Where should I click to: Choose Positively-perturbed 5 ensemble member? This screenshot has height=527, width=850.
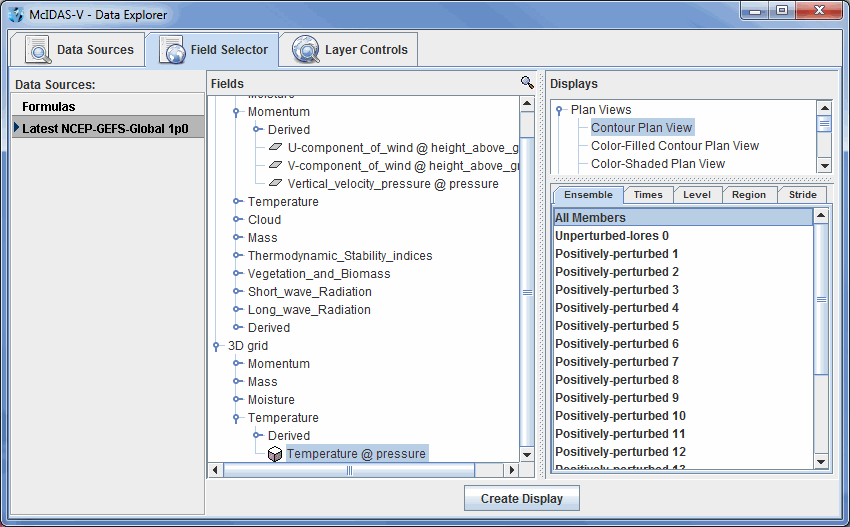coord(616,326)
